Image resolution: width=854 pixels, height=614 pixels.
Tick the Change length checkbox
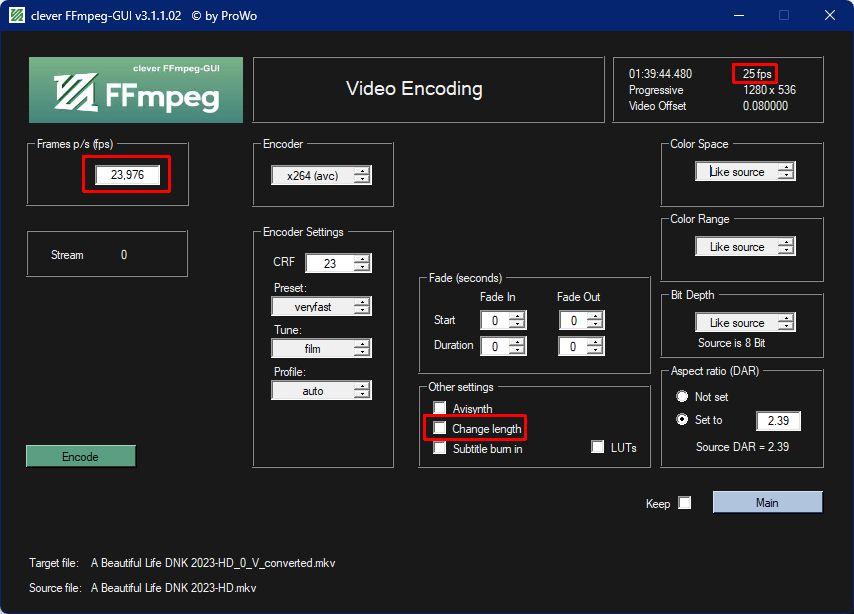440,428
